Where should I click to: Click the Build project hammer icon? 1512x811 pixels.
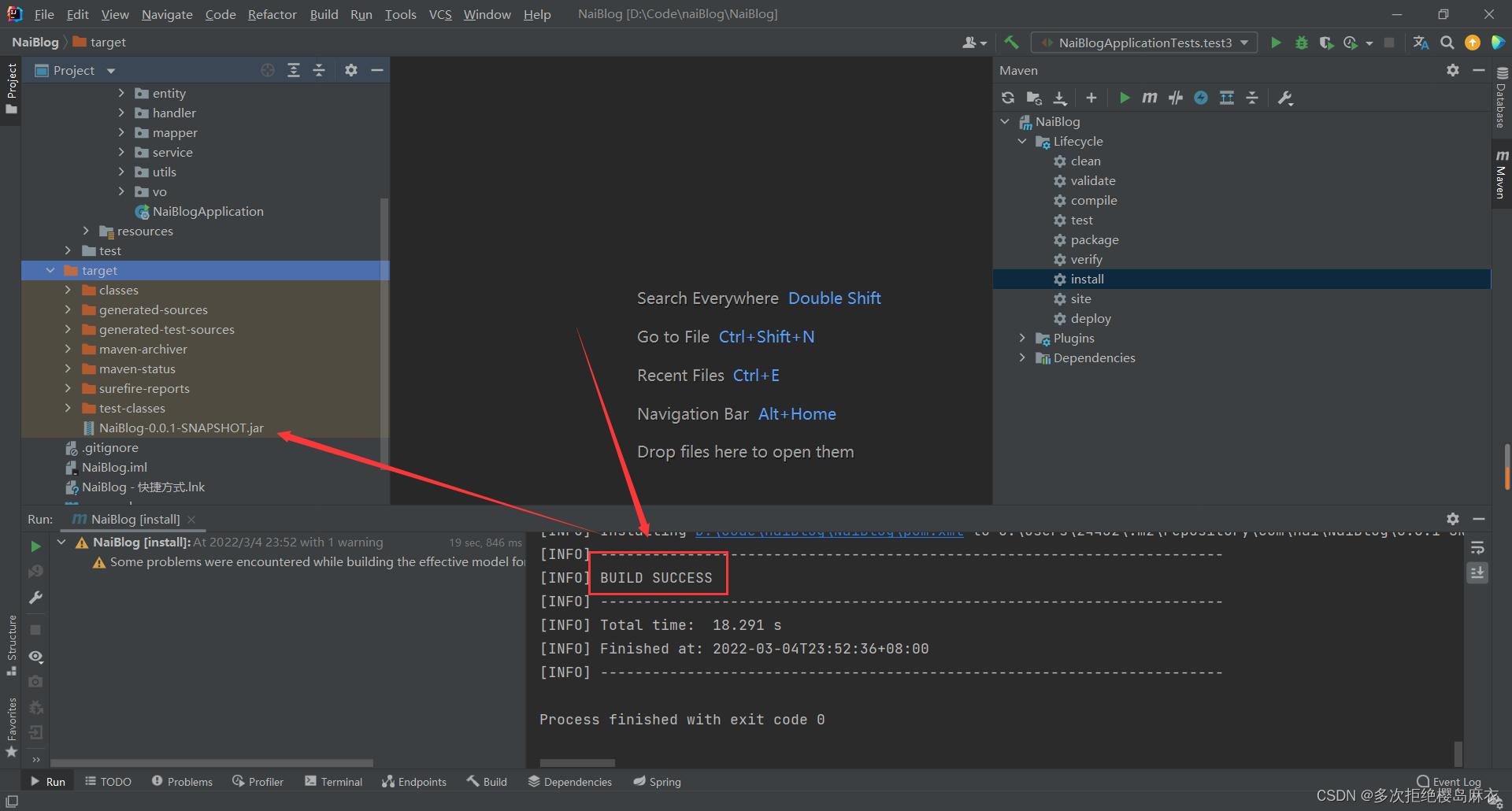1011,43
